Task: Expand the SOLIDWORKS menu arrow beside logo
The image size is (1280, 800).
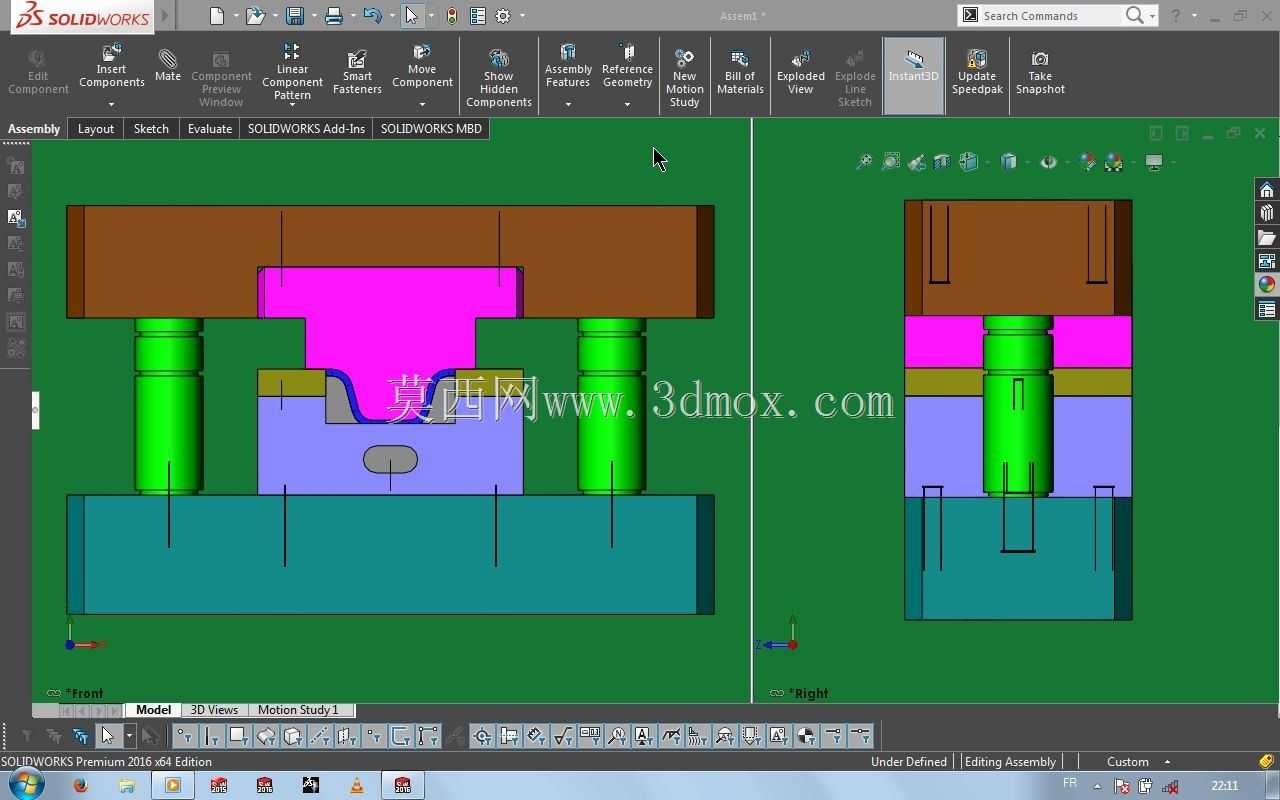Action: coord(165,15)
